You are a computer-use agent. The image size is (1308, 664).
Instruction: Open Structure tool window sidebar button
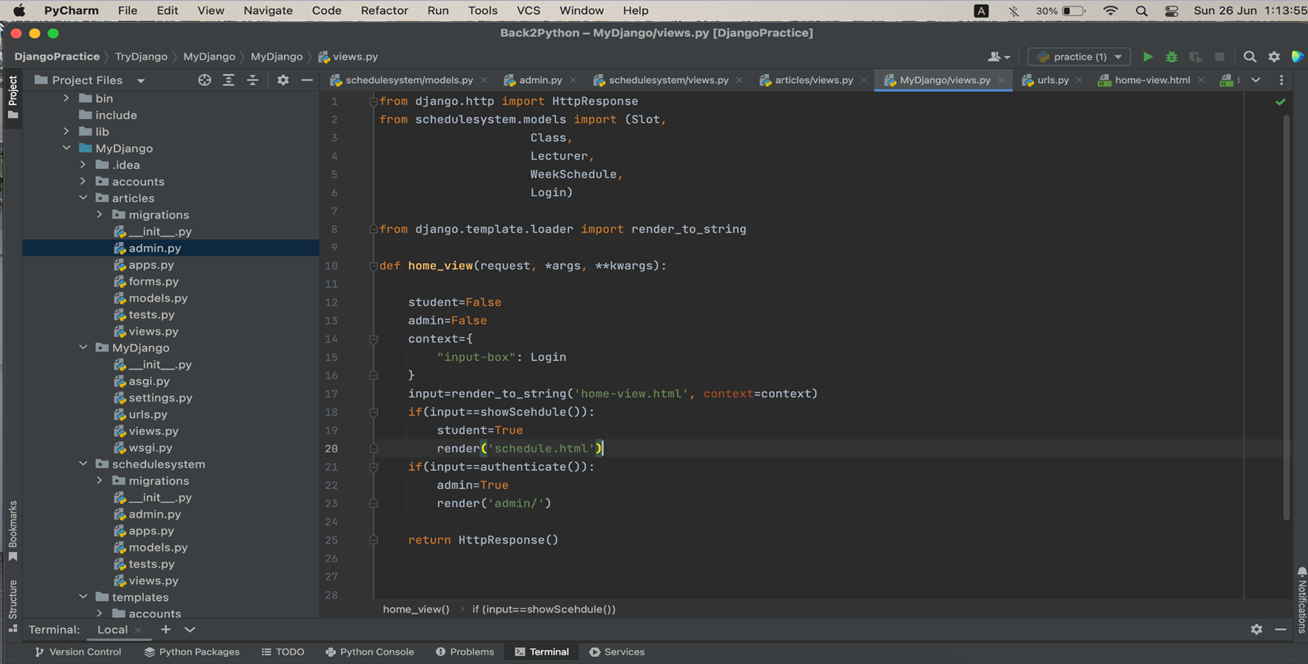[12, 604]
